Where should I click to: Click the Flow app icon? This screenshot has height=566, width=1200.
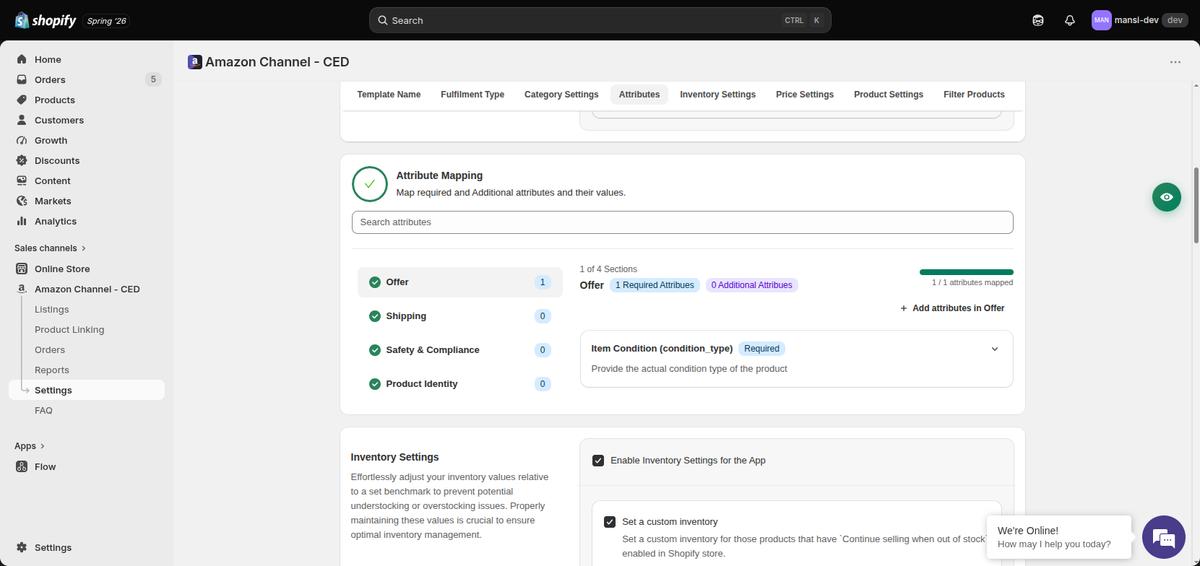click(x=22, y=467)
